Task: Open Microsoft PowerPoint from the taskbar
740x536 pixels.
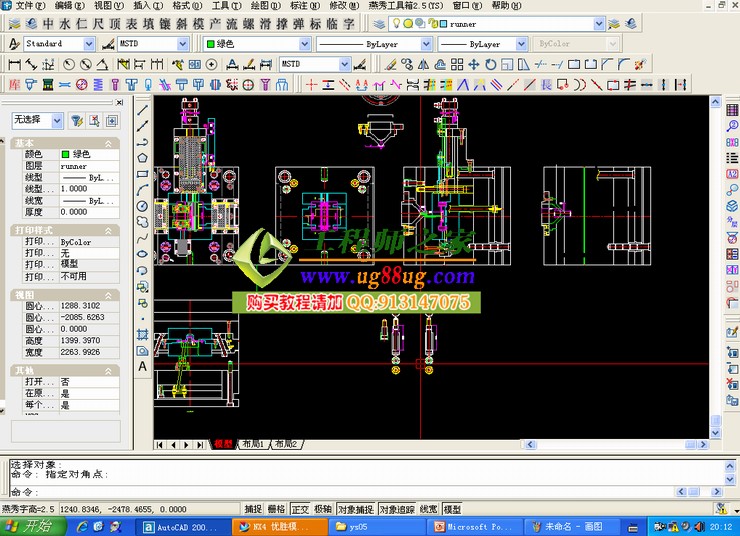Action: [474, 526]
